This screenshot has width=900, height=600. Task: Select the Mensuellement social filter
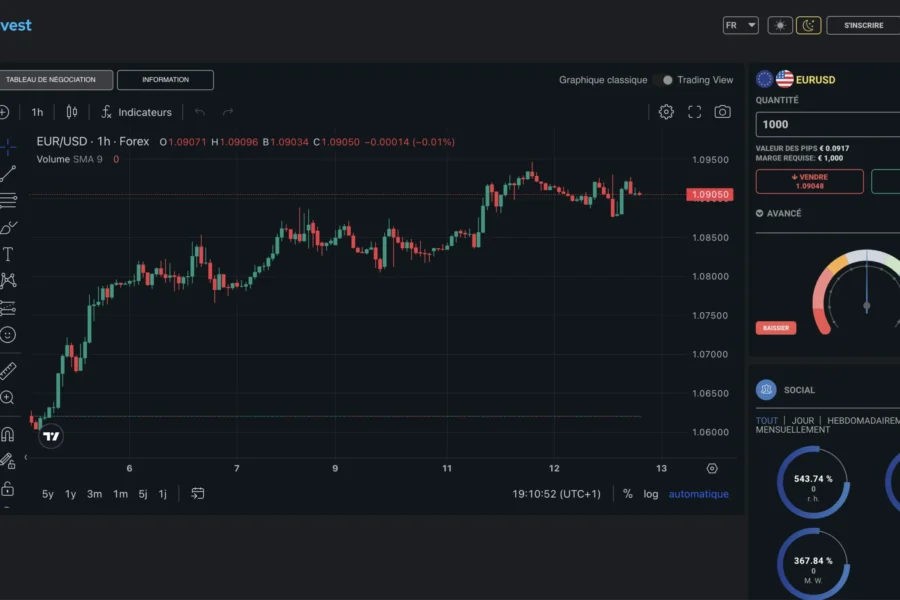pyautogui.click(x=793, y=429)
